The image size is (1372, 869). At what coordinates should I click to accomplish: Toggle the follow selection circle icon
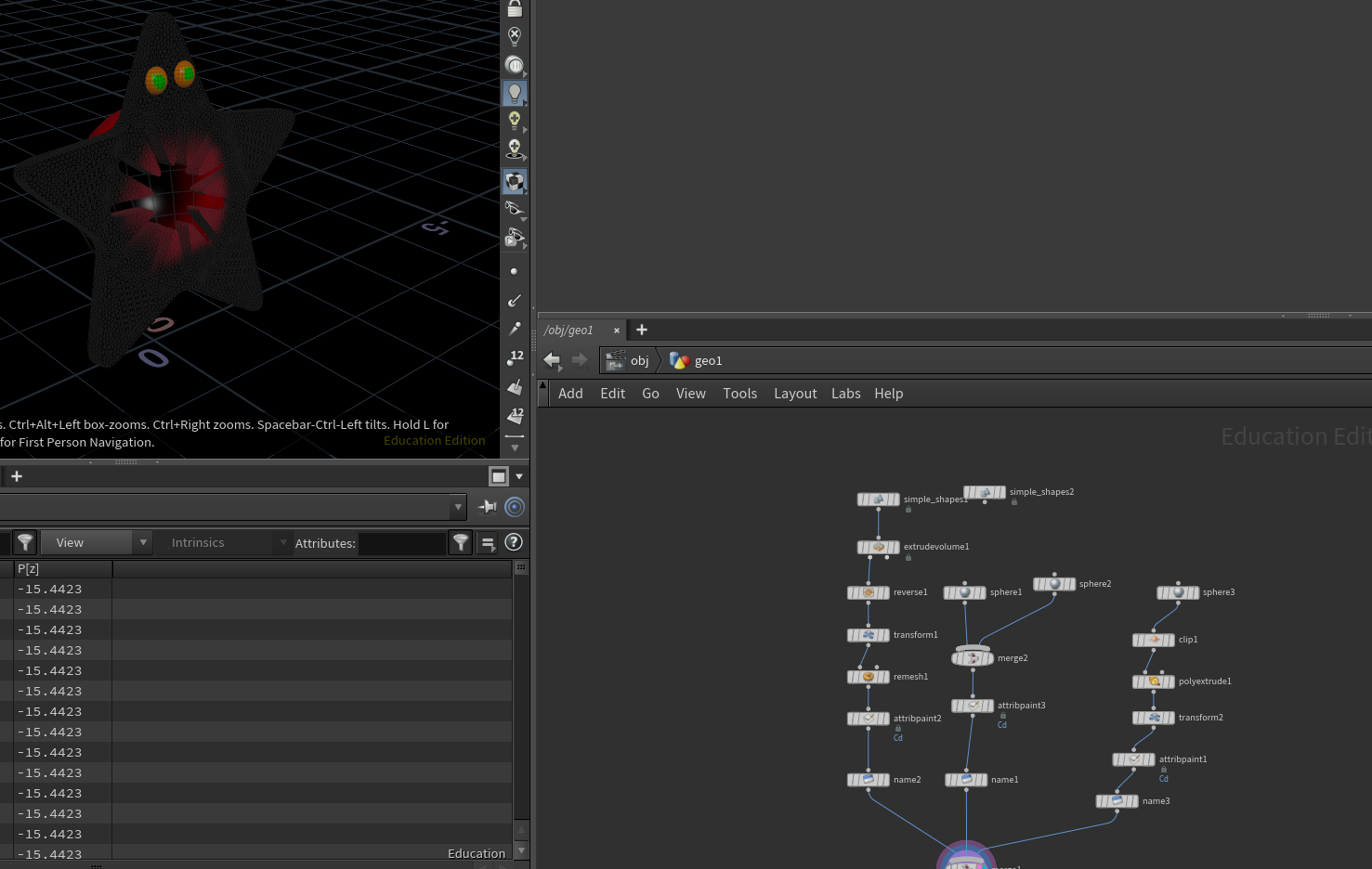515,507
